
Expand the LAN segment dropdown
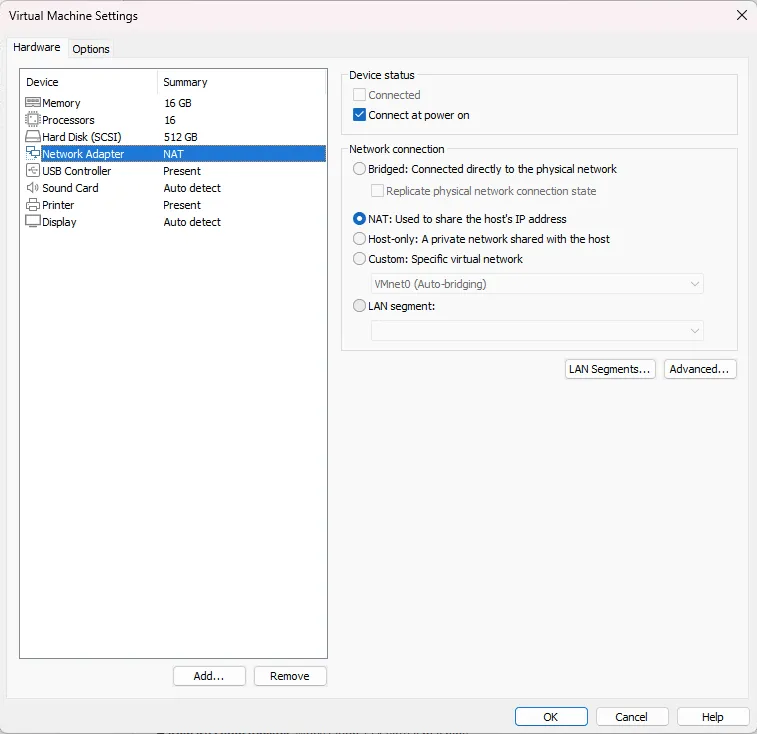click(537, 331)
